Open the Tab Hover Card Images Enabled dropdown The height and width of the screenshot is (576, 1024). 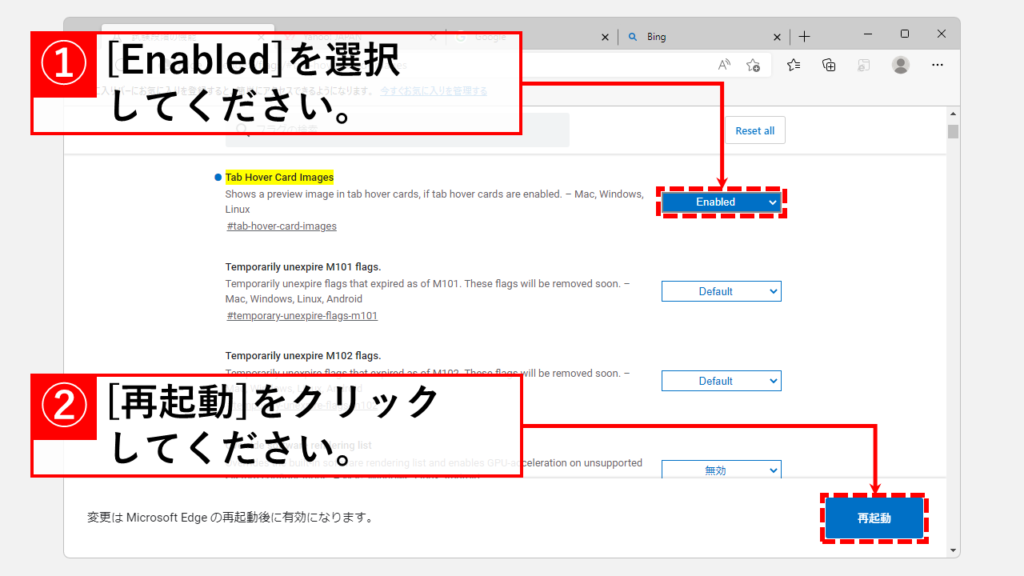click(721, 202)
